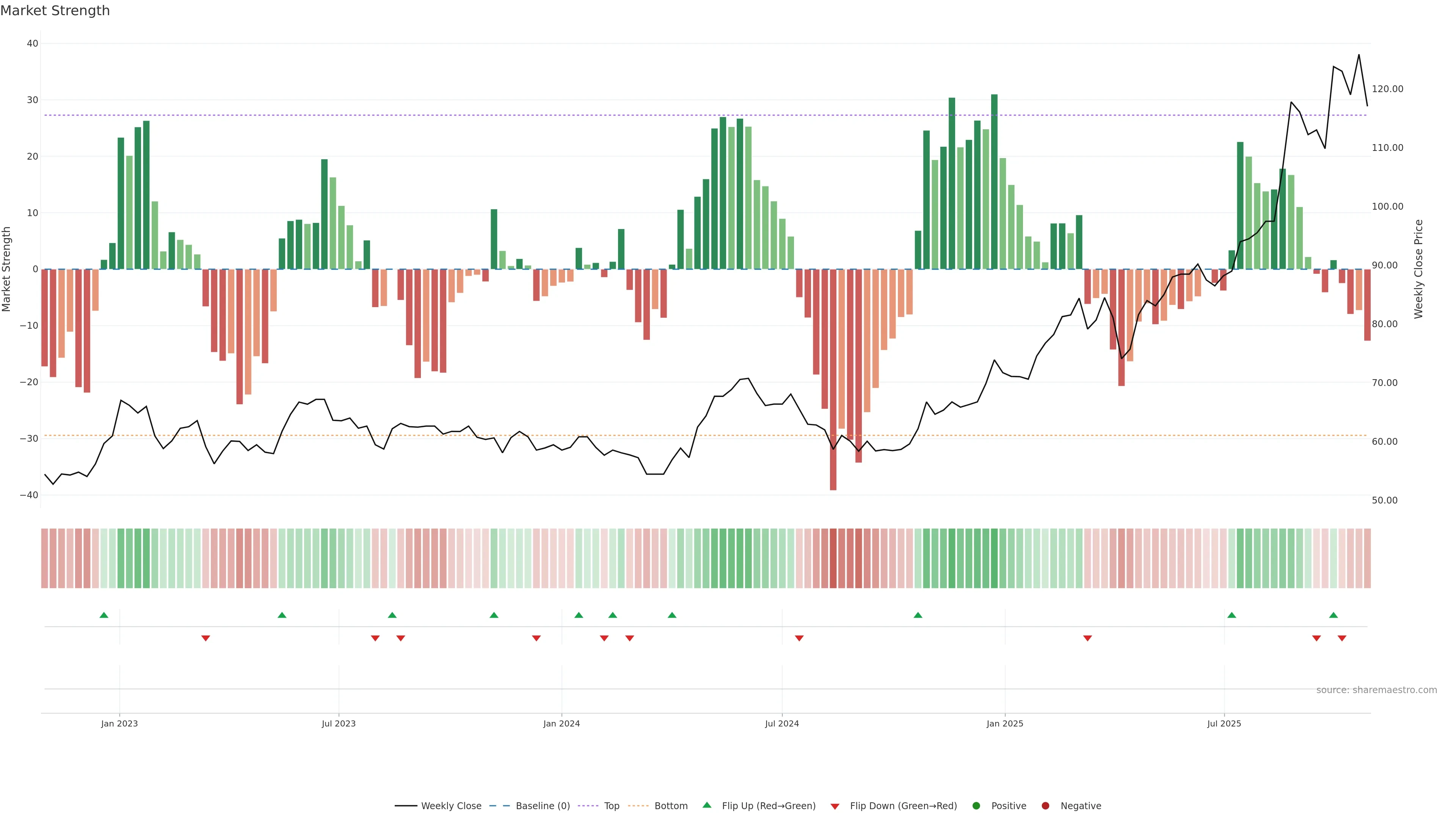
Task: Click the red Flip Down triangle legend icon
Action: pos(835,806)
